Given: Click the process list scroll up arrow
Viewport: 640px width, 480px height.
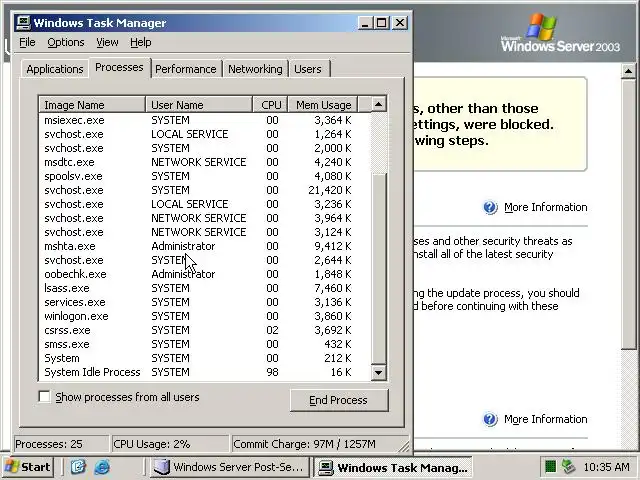Looking at the screenshot, I should click(x=378, y=104).
